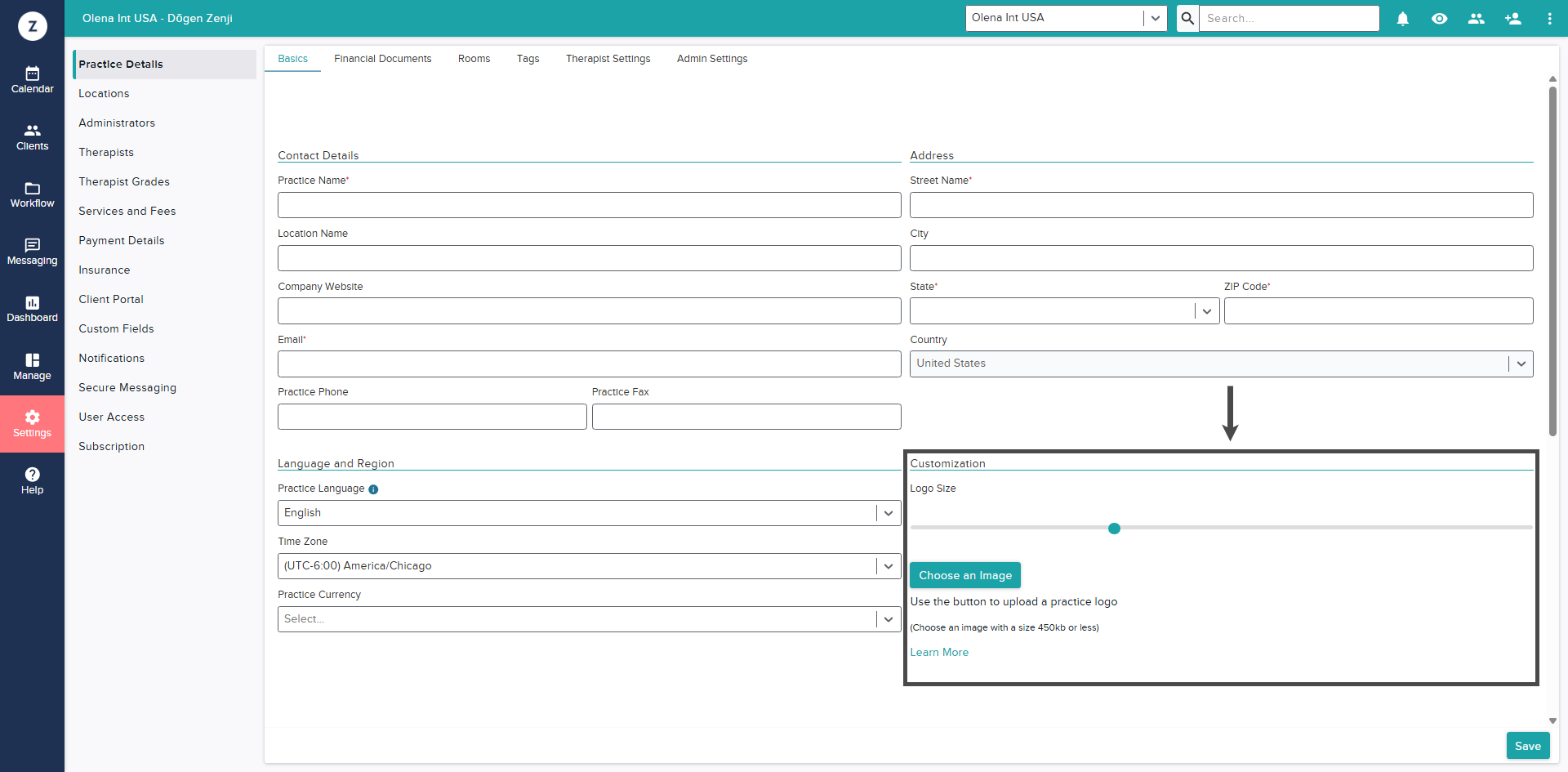
Task: Expand the Time Zone dropdown
Action: click(888, 566)
